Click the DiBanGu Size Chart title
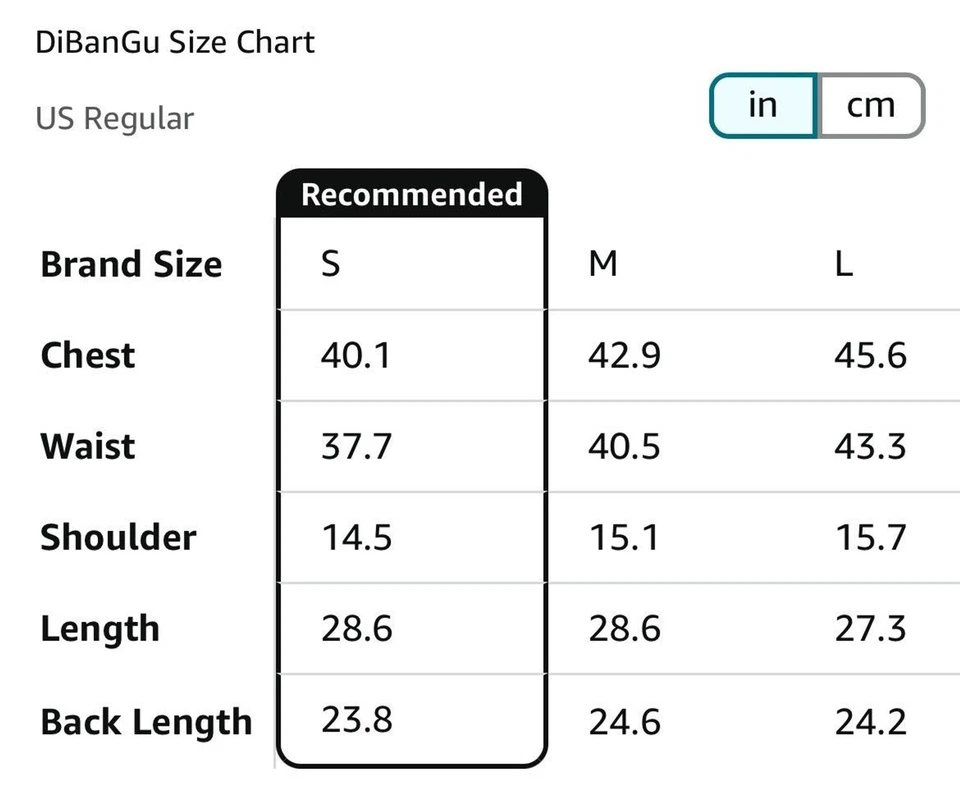Screen dimensions: 960x785 pyautogui.click(x=175, y=42)
